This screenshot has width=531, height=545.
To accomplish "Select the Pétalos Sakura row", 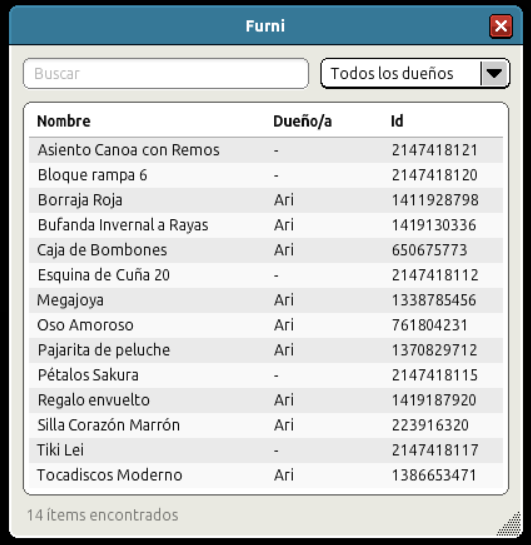I will tap(266, 376).
